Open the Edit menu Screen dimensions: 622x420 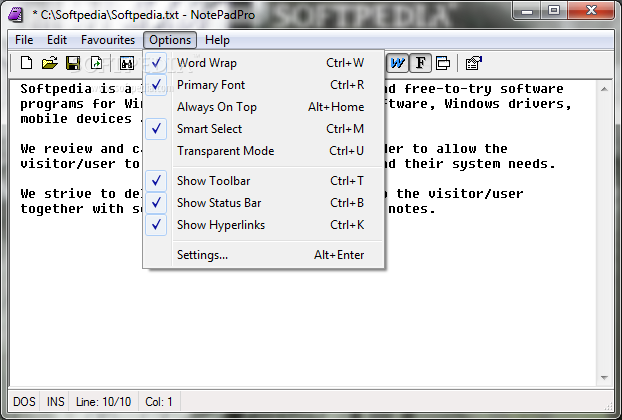57,40
